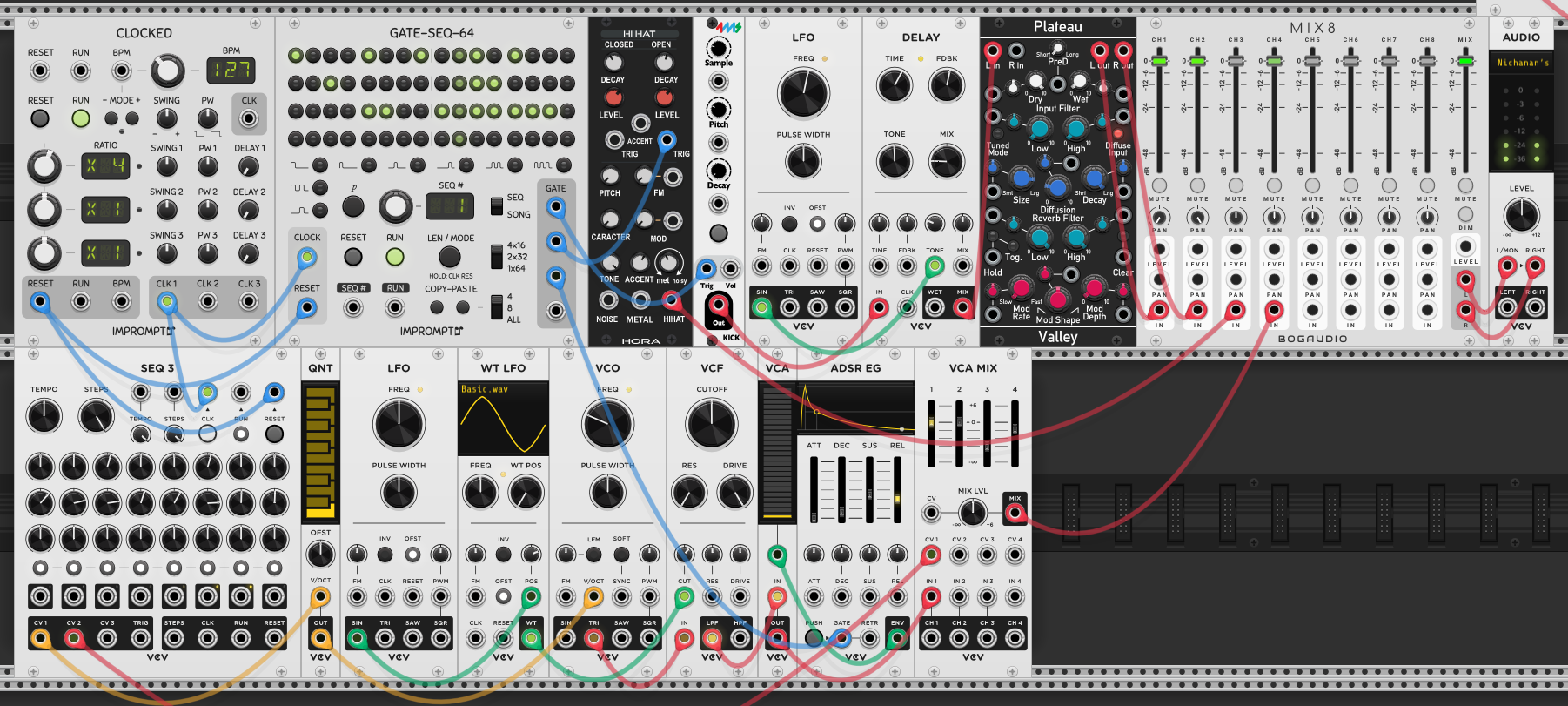Click the SUS slider on ADSR EG

coord(869,489)
